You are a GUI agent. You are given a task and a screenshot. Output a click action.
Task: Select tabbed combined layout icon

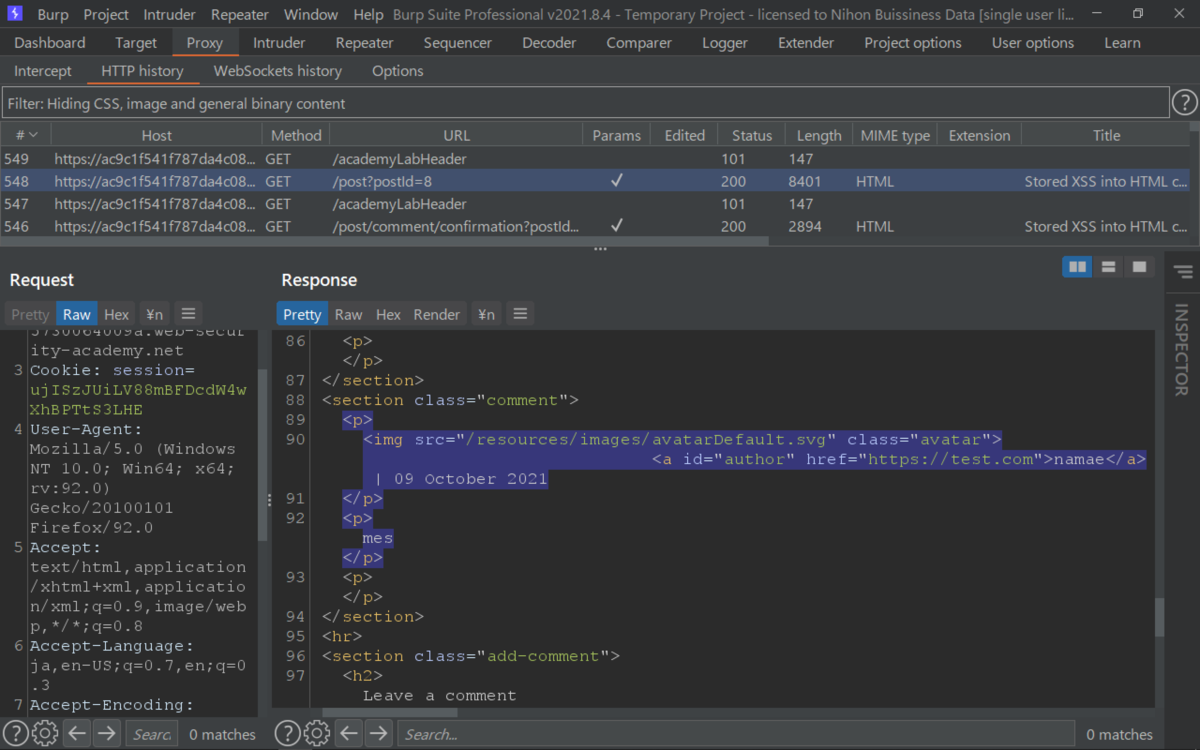pyautogui.click(x=1139, y=267)
